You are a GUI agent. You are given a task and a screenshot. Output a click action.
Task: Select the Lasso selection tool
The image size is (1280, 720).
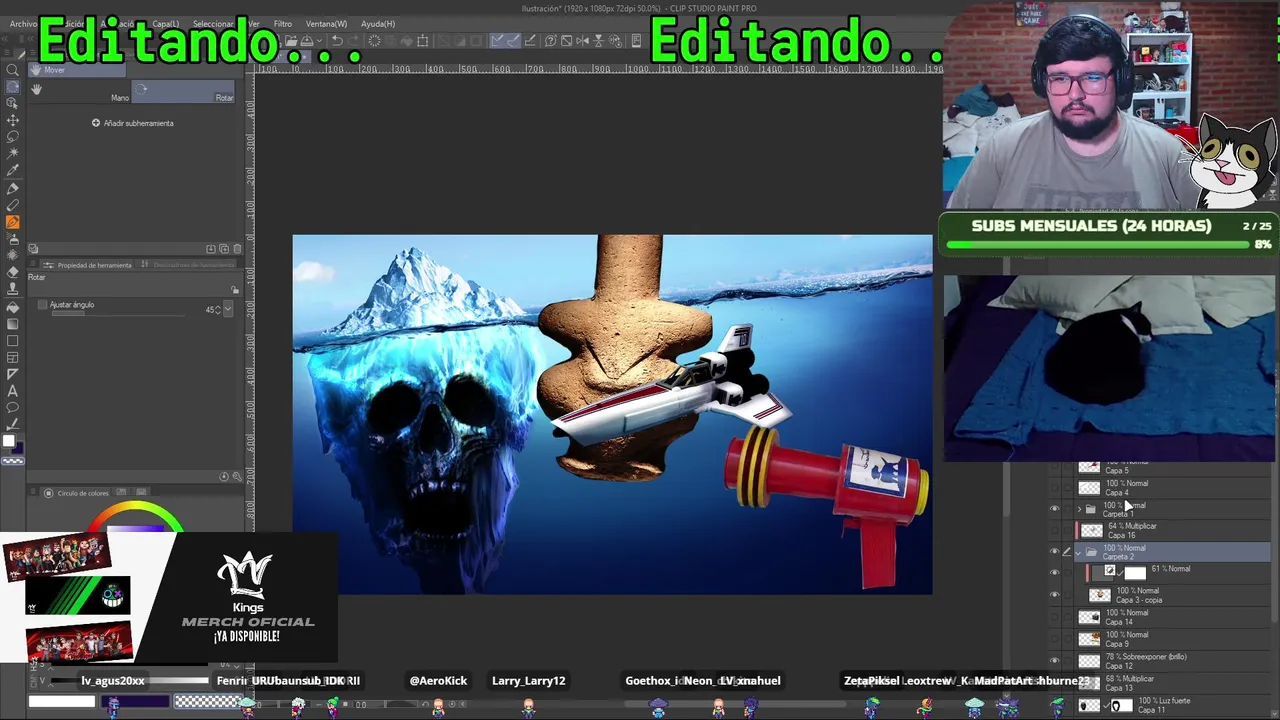tap(13, 137)
